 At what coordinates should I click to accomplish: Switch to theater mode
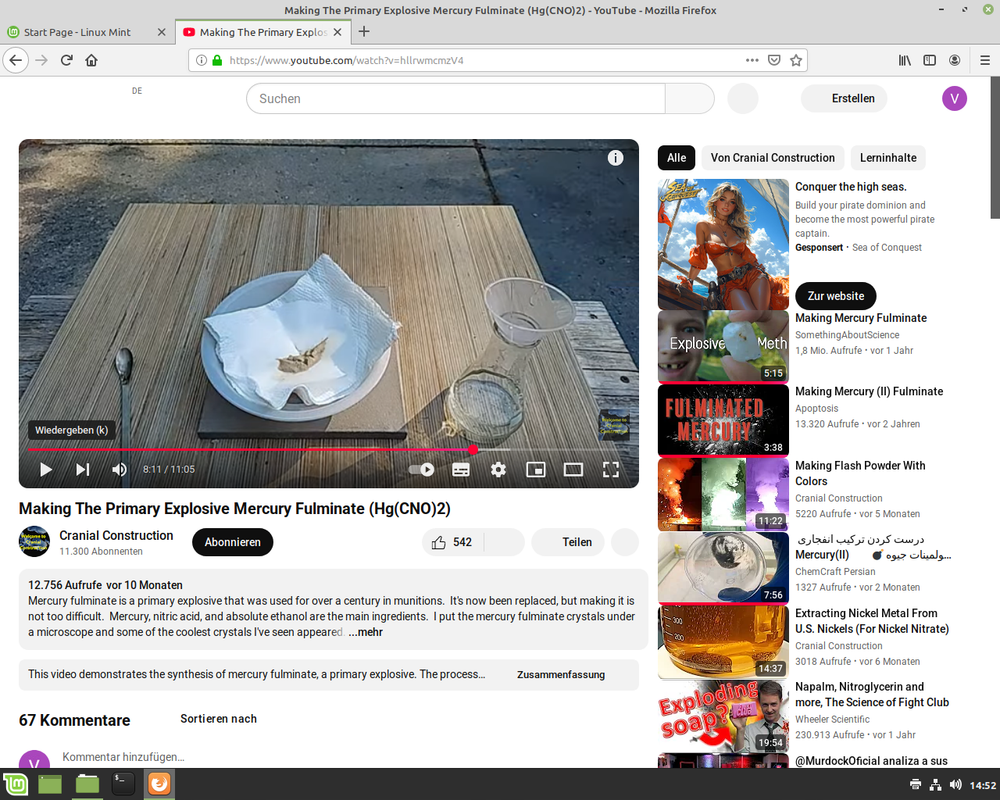573,470
